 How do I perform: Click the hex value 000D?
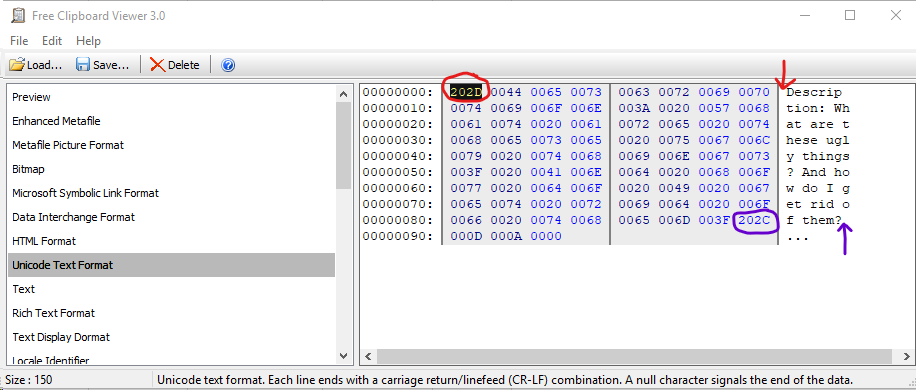[466, 236]
